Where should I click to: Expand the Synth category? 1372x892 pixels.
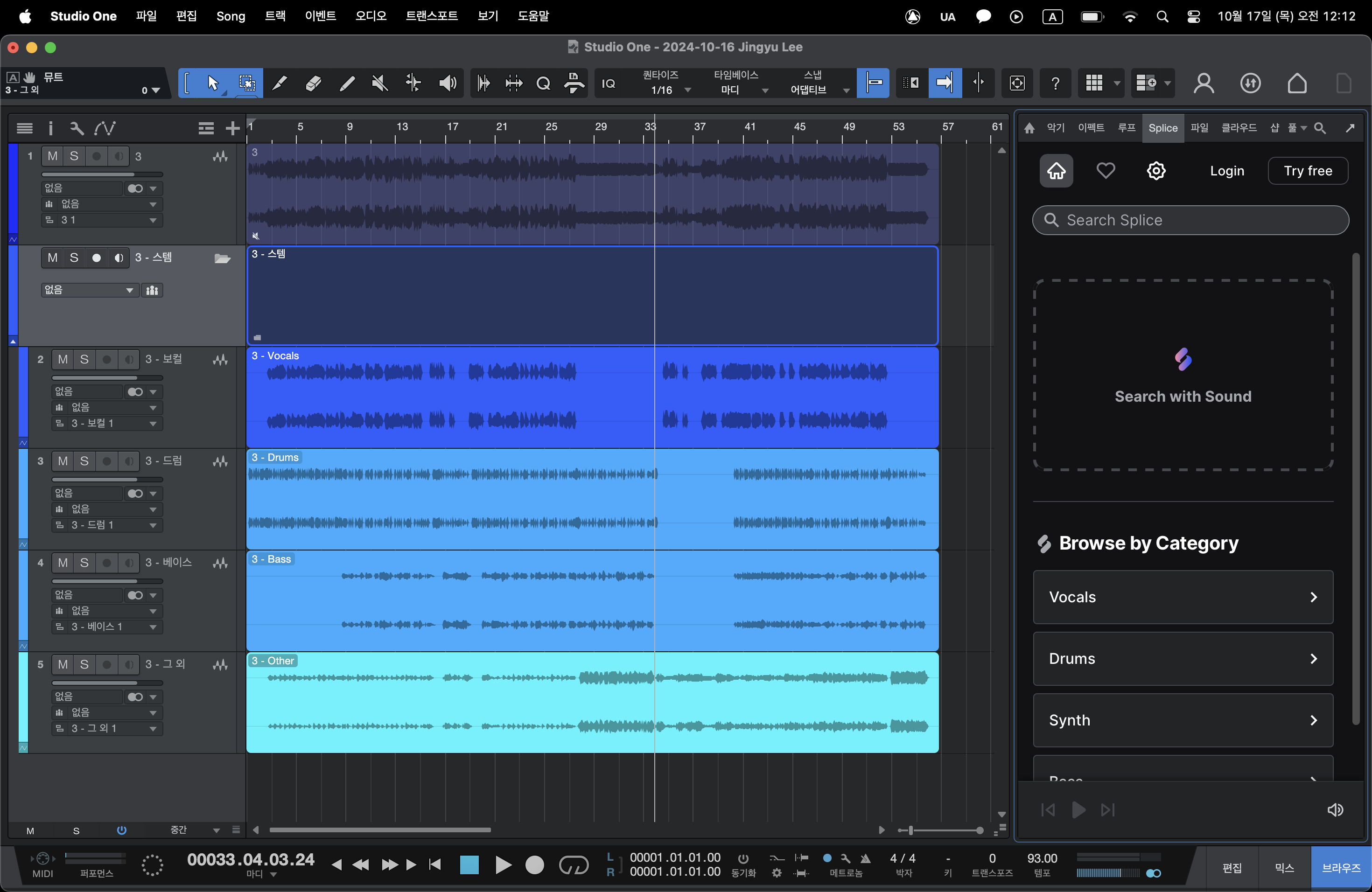tap(1183, 720)
